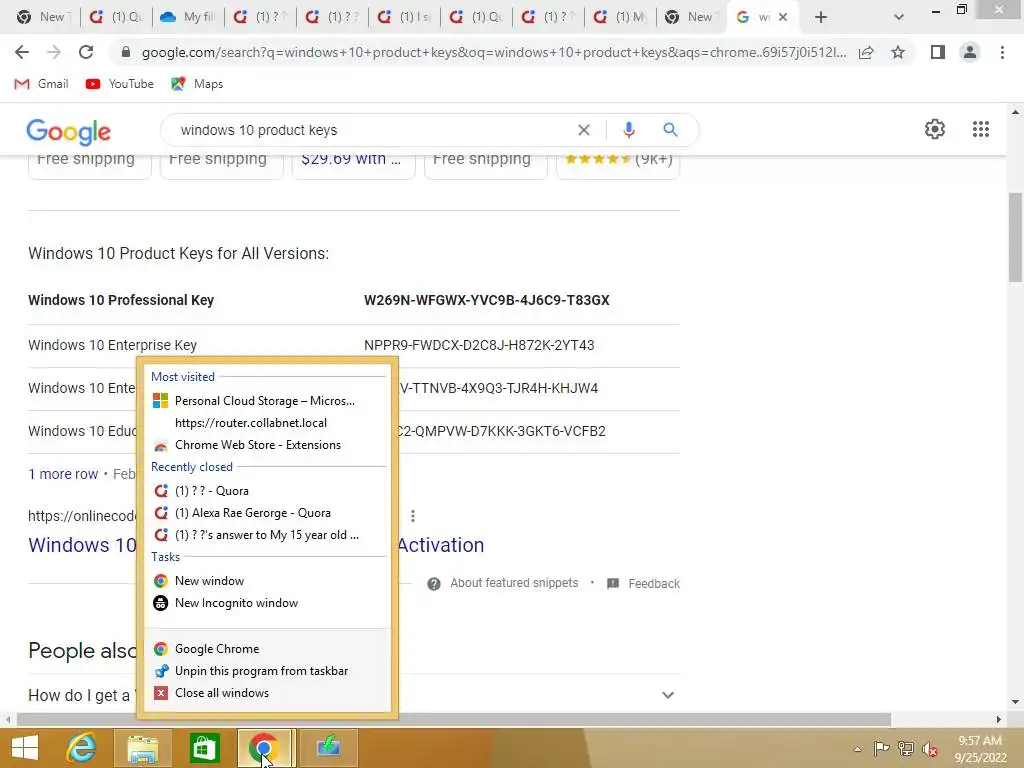Screen dimensions: 1024x768
Task: Expand the '1 more row' link
Action: click(63, 474)
